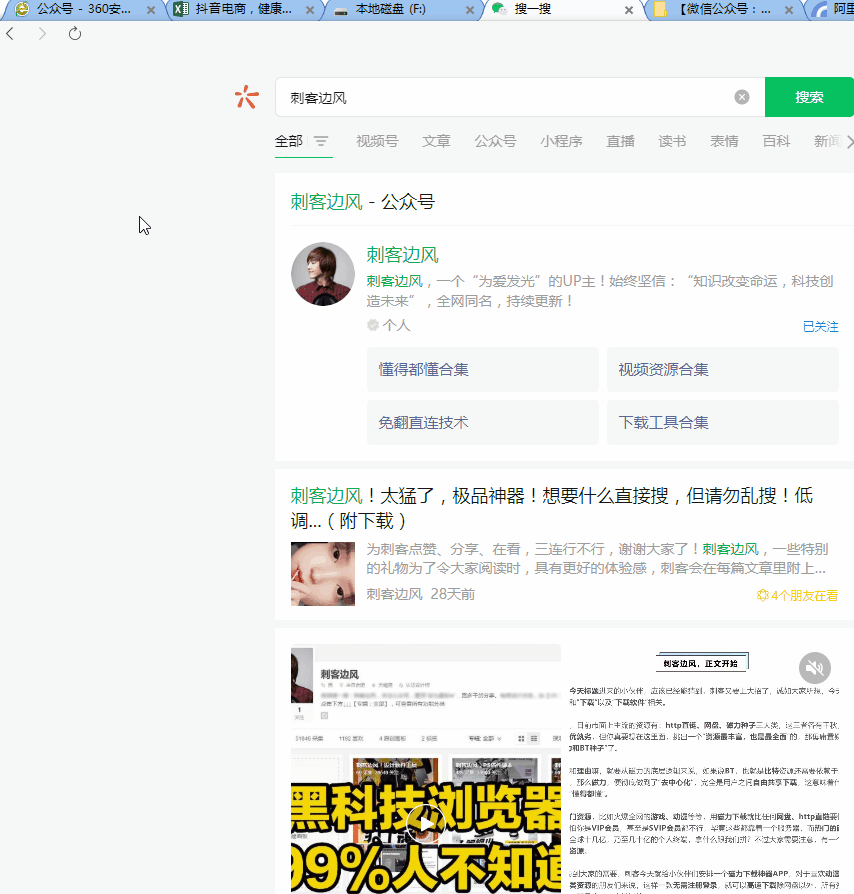854x894 pixels.
Task: Select the 全部 category tab
Action: 288,141
